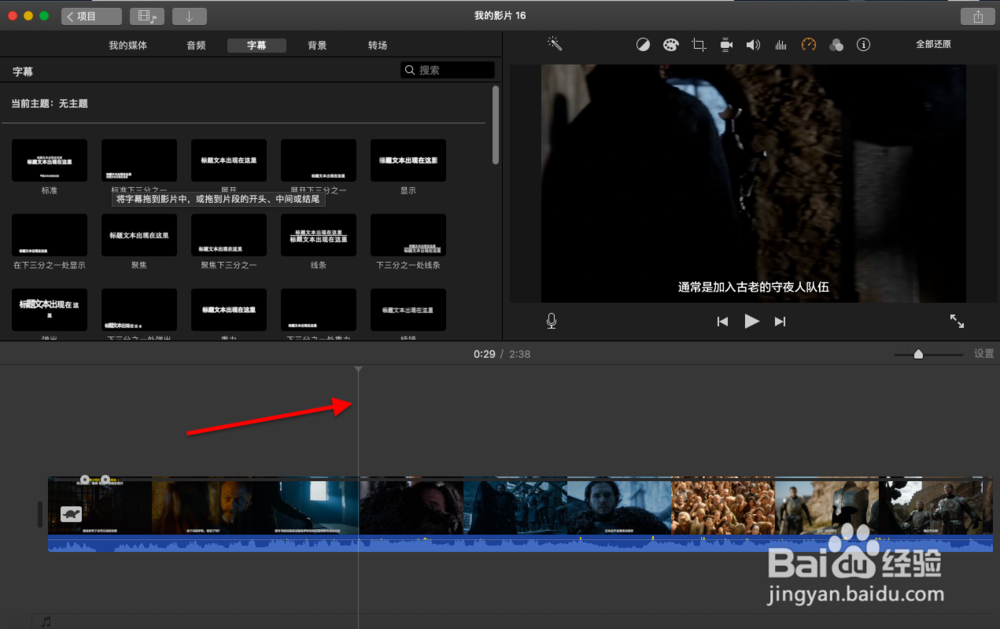This screenshot has width=1000, height=629.
Task: Click the first speed handle above the clip
Action: [x=85, y=479]
